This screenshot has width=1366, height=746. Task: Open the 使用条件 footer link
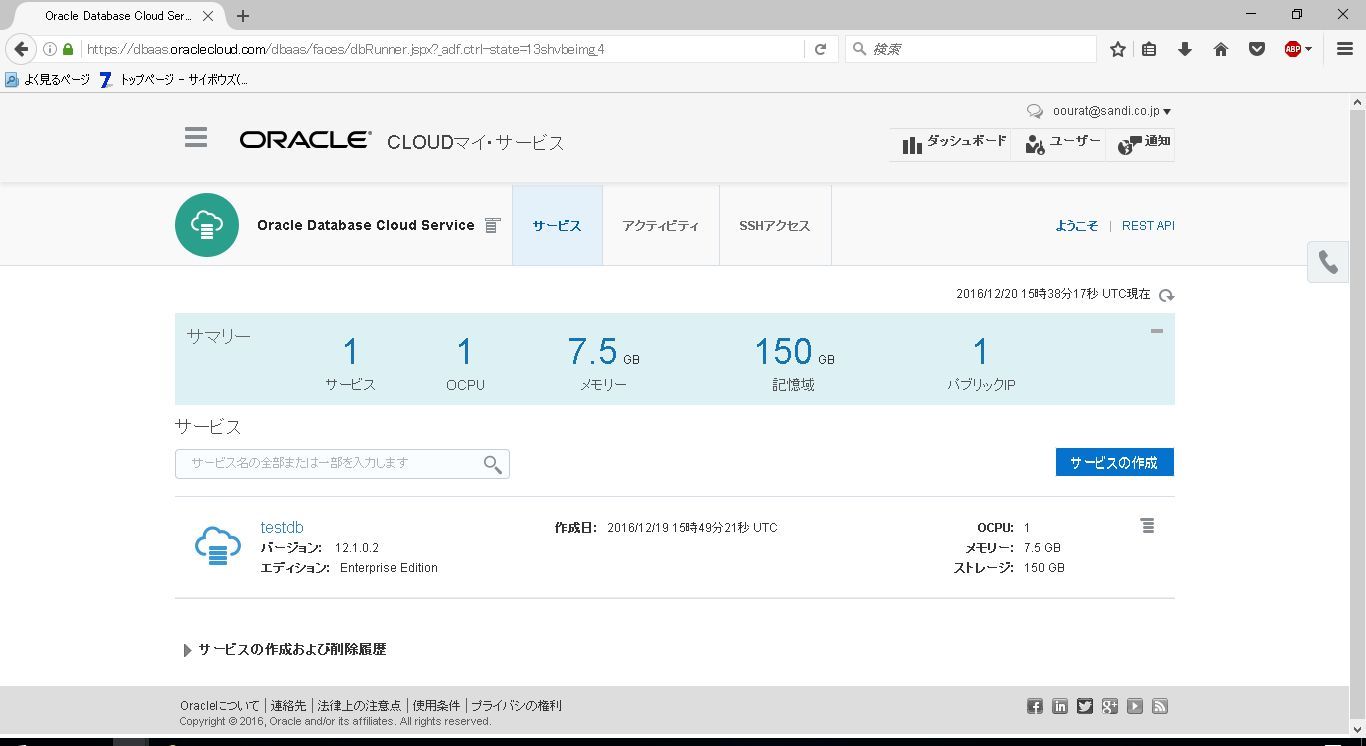[436, 706]
